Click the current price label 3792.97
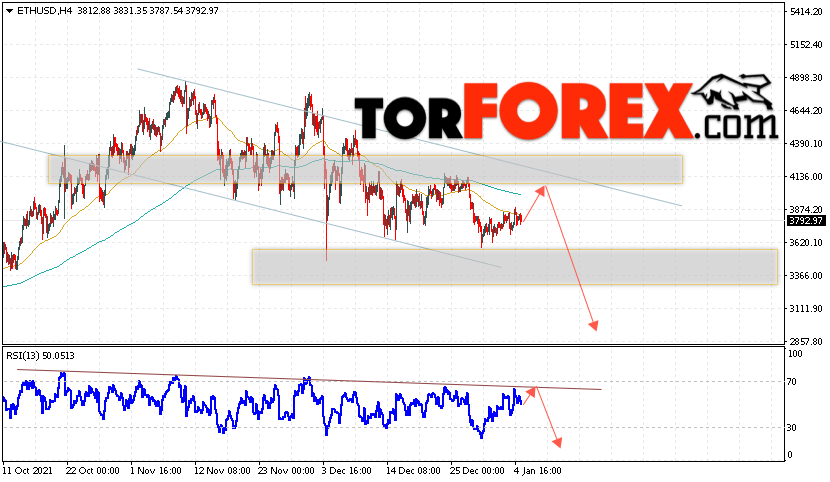The height and width of the screenshot is (482, 830). click(x=805, y=221)
